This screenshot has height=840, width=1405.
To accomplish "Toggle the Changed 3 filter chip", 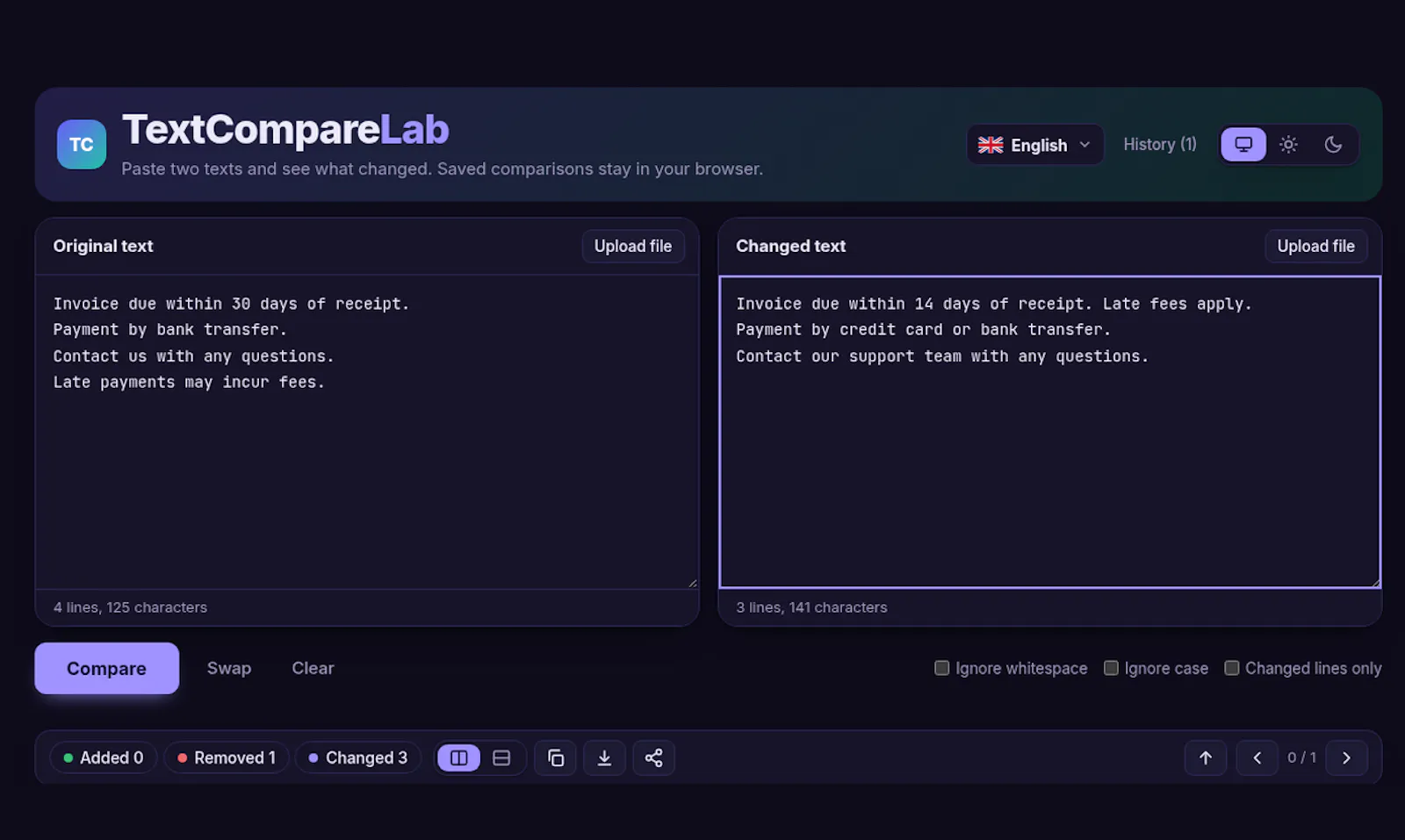I will tap(358, 757).
